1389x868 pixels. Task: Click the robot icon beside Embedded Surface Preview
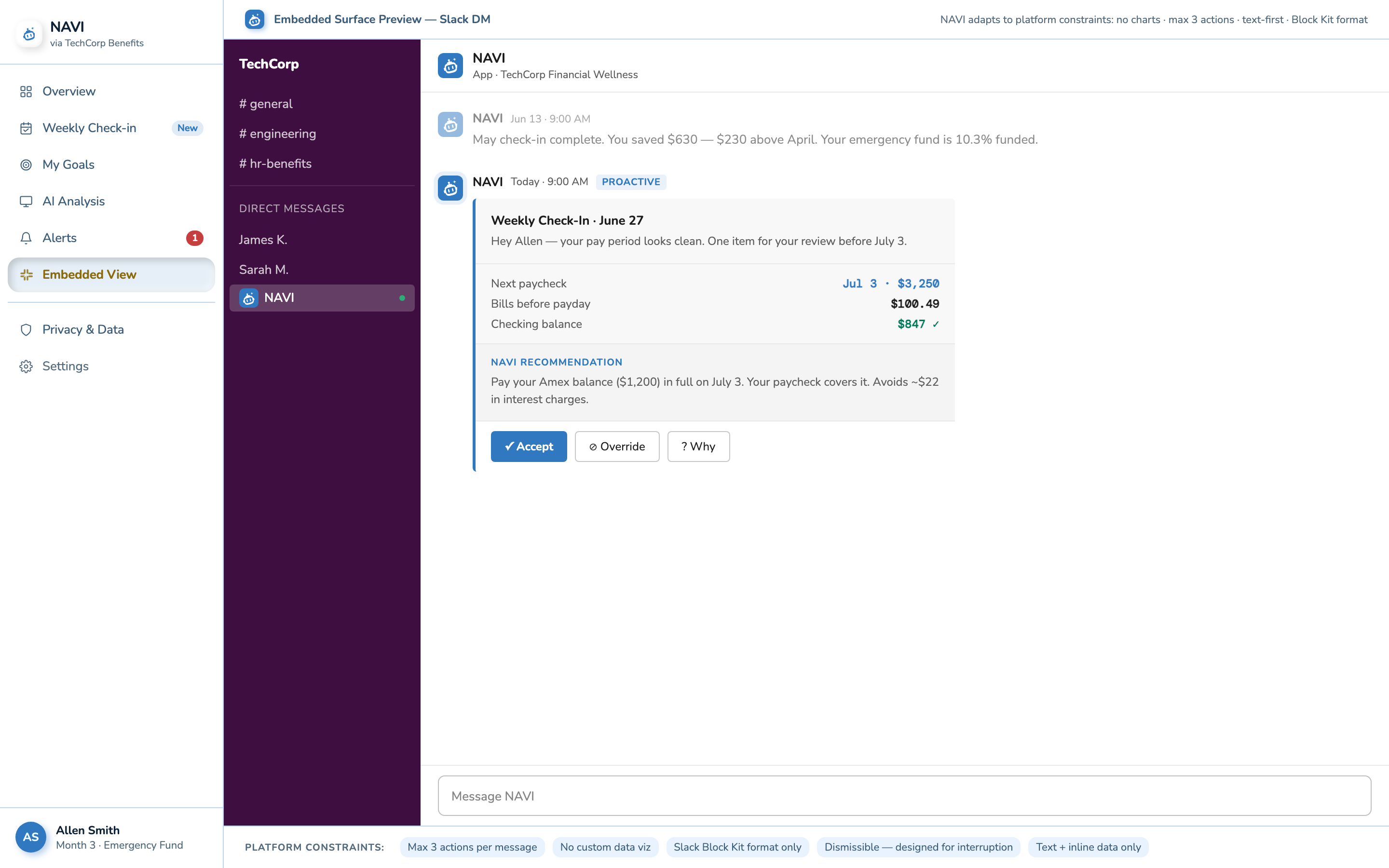[x=255, y=19]
